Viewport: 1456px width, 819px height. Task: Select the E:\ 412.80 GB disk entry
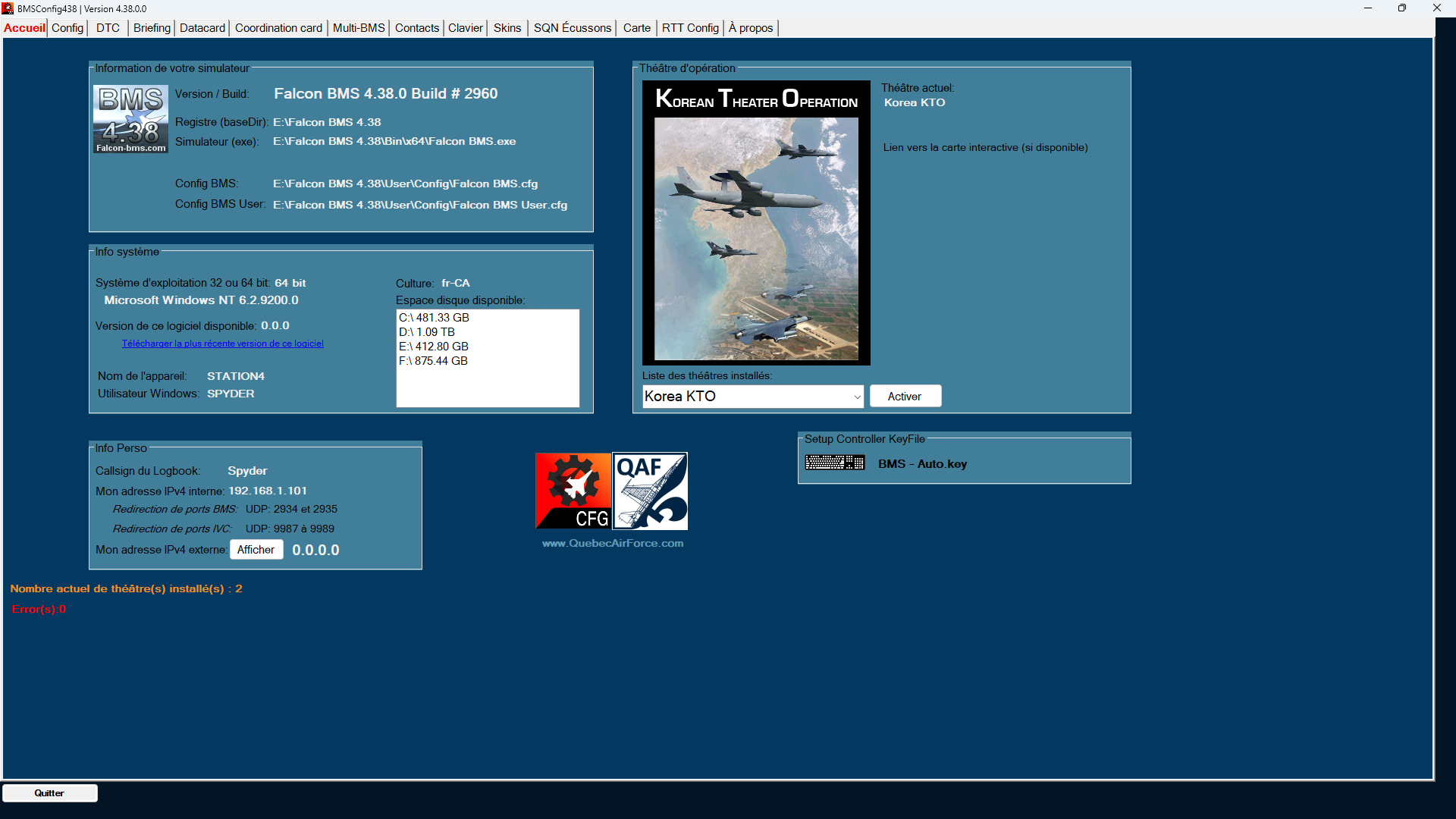pos(434,347)
